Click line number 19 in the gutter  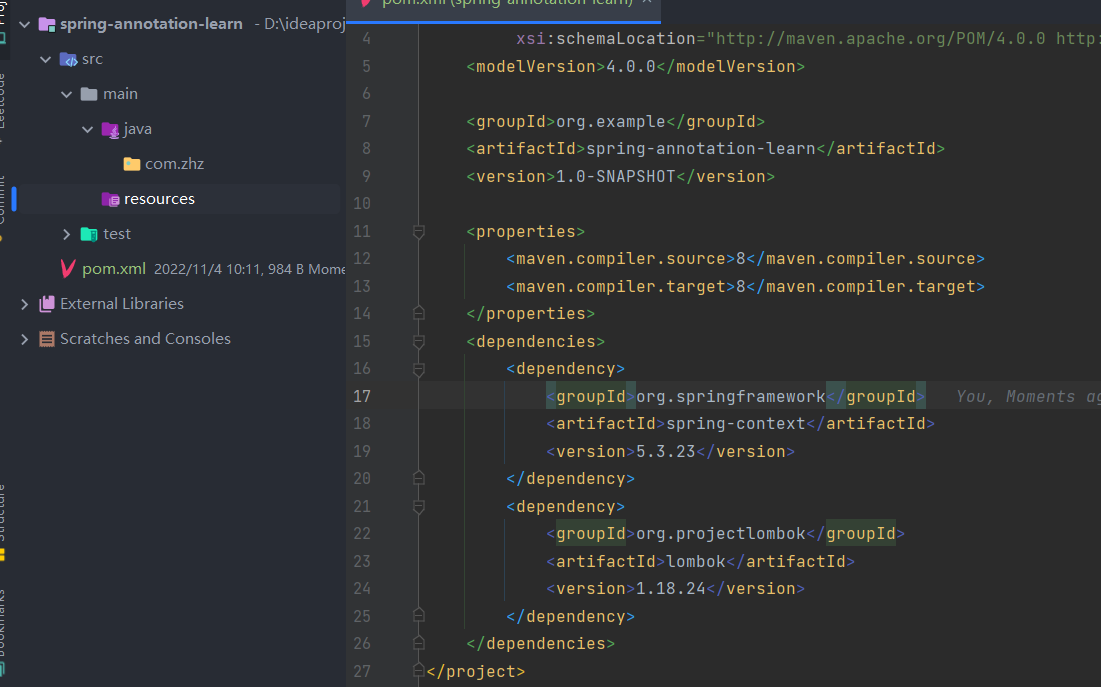(x=361, y=452)
